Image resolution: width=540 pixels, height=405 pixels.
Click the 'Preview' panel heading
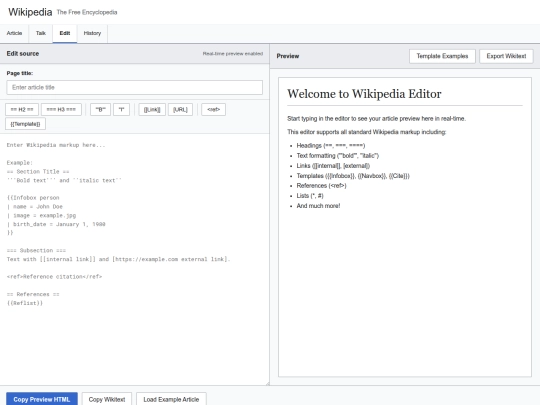[x=288, y=56]
